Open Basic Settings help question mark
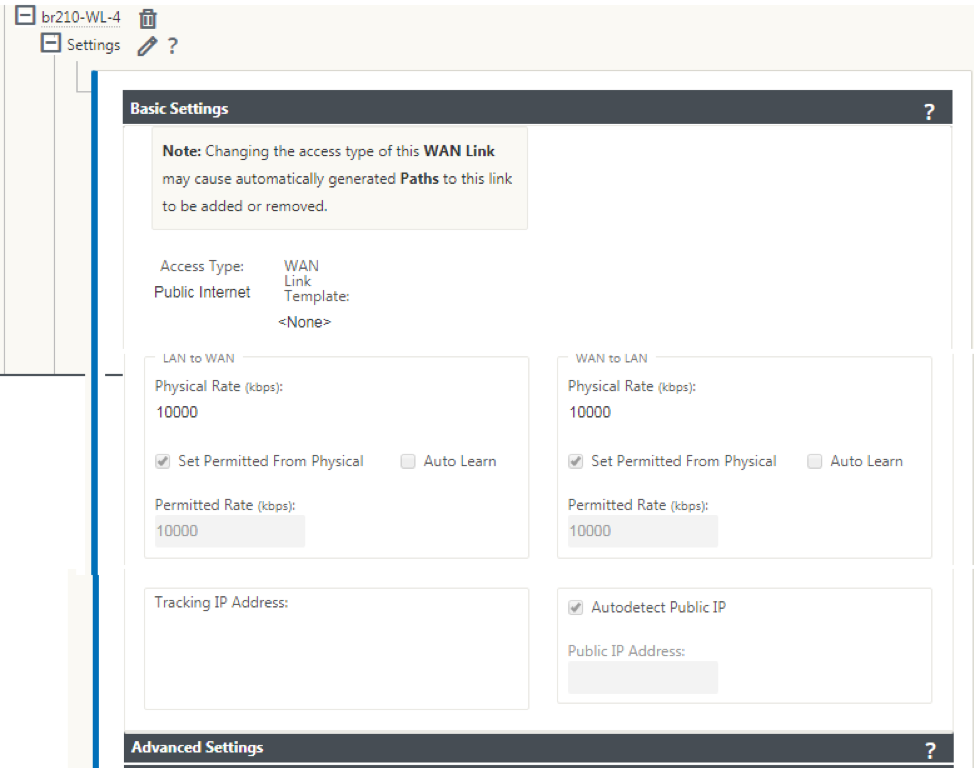The height and width of the screenshot is (768, 974). coord(929,112)
